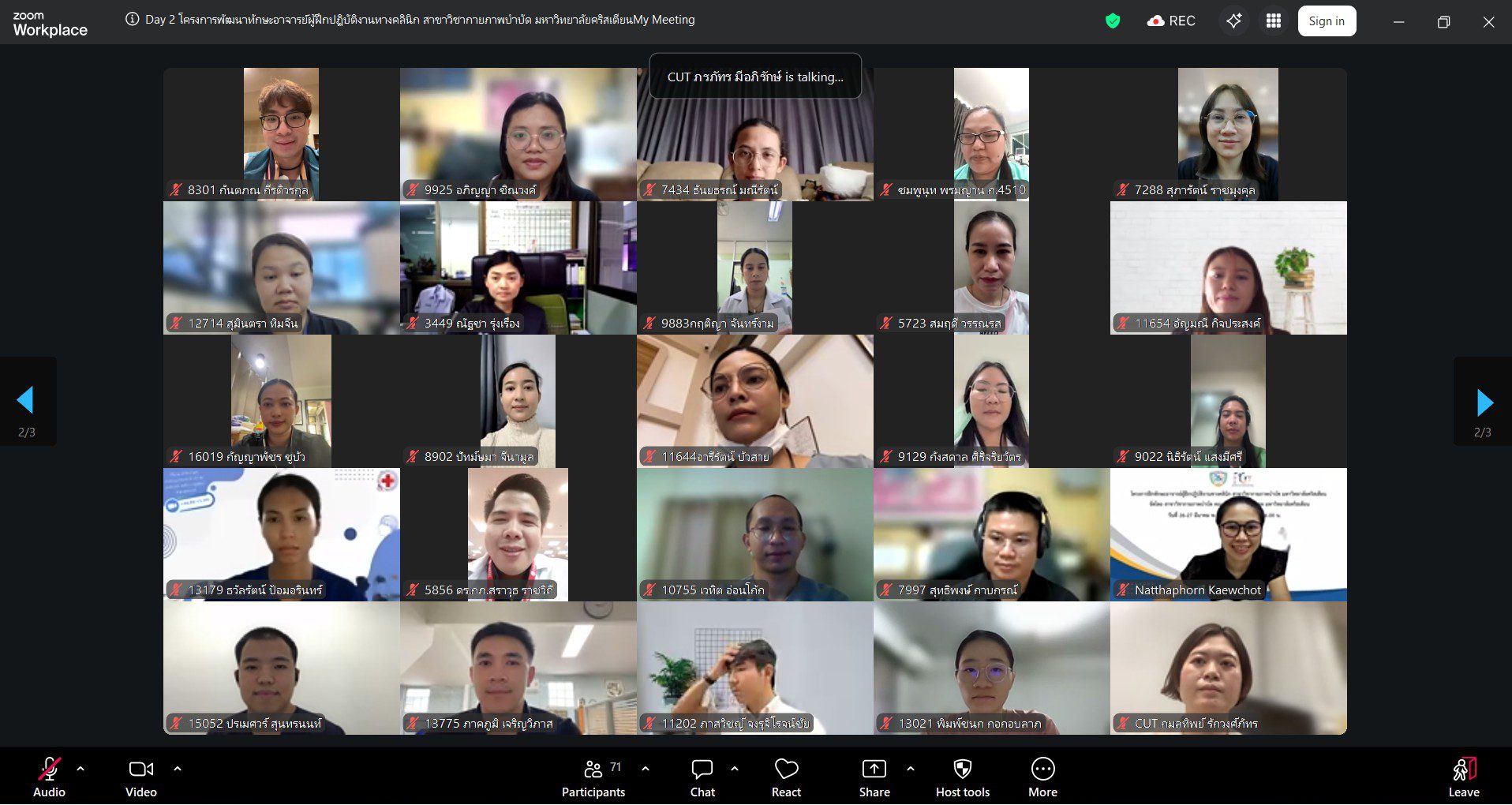
Task: Expand the Share options caret
Action: (x=910, y=768)
